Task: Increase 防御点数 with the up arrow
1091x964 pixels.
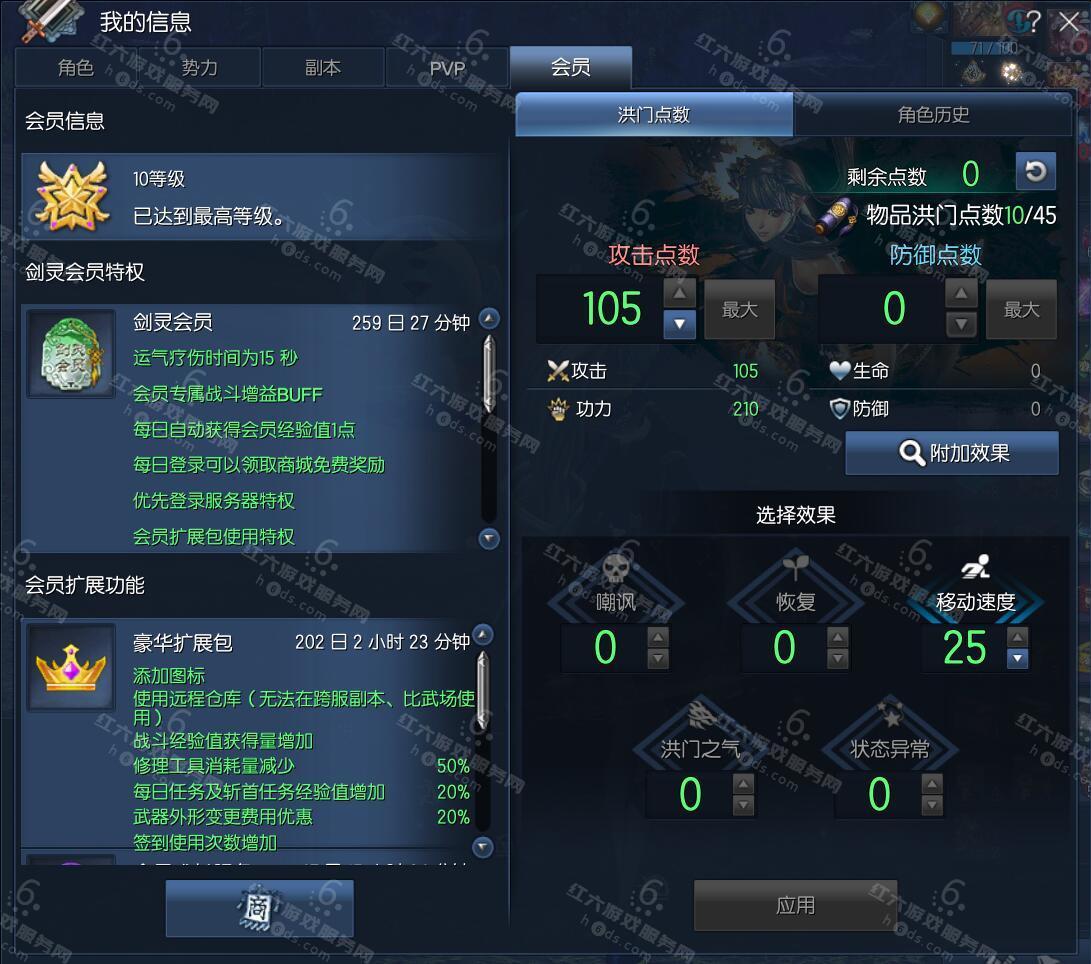Action: point(961,294)
